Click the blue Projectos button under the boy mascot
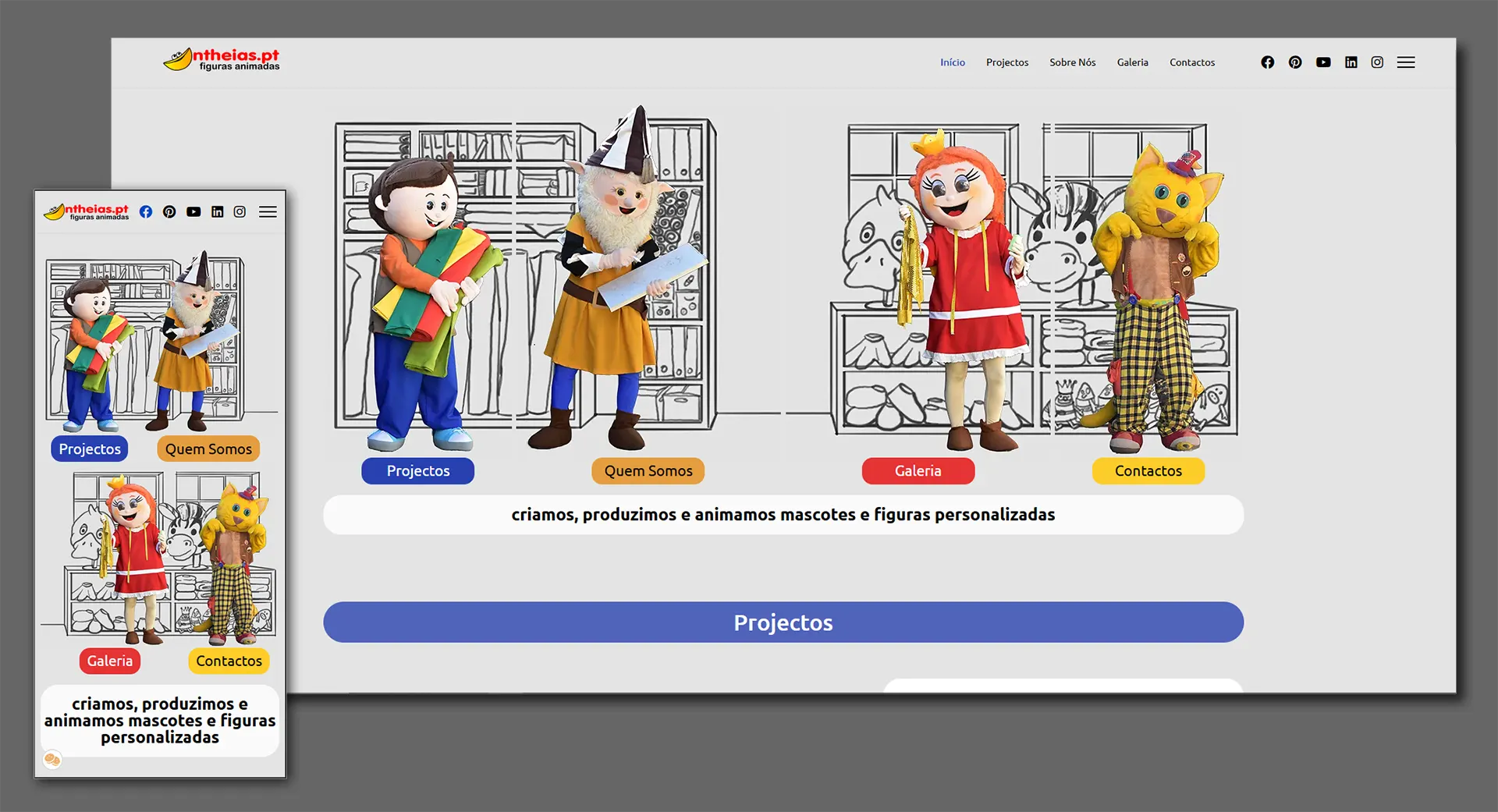The height and width of the screenshot is (812, 1498). click(417, 470)
